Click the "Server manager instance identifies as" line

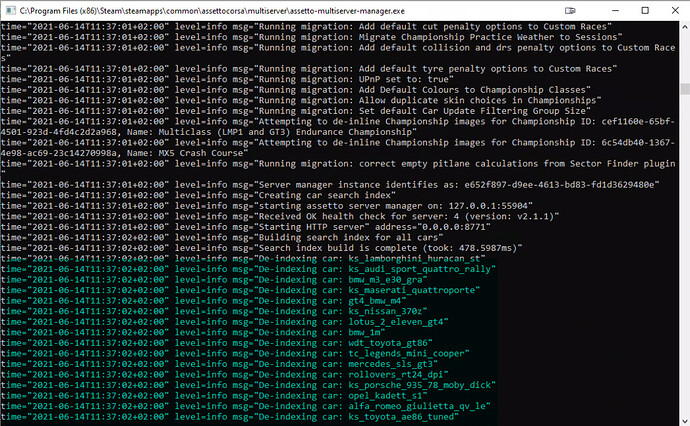click(330, 185)
